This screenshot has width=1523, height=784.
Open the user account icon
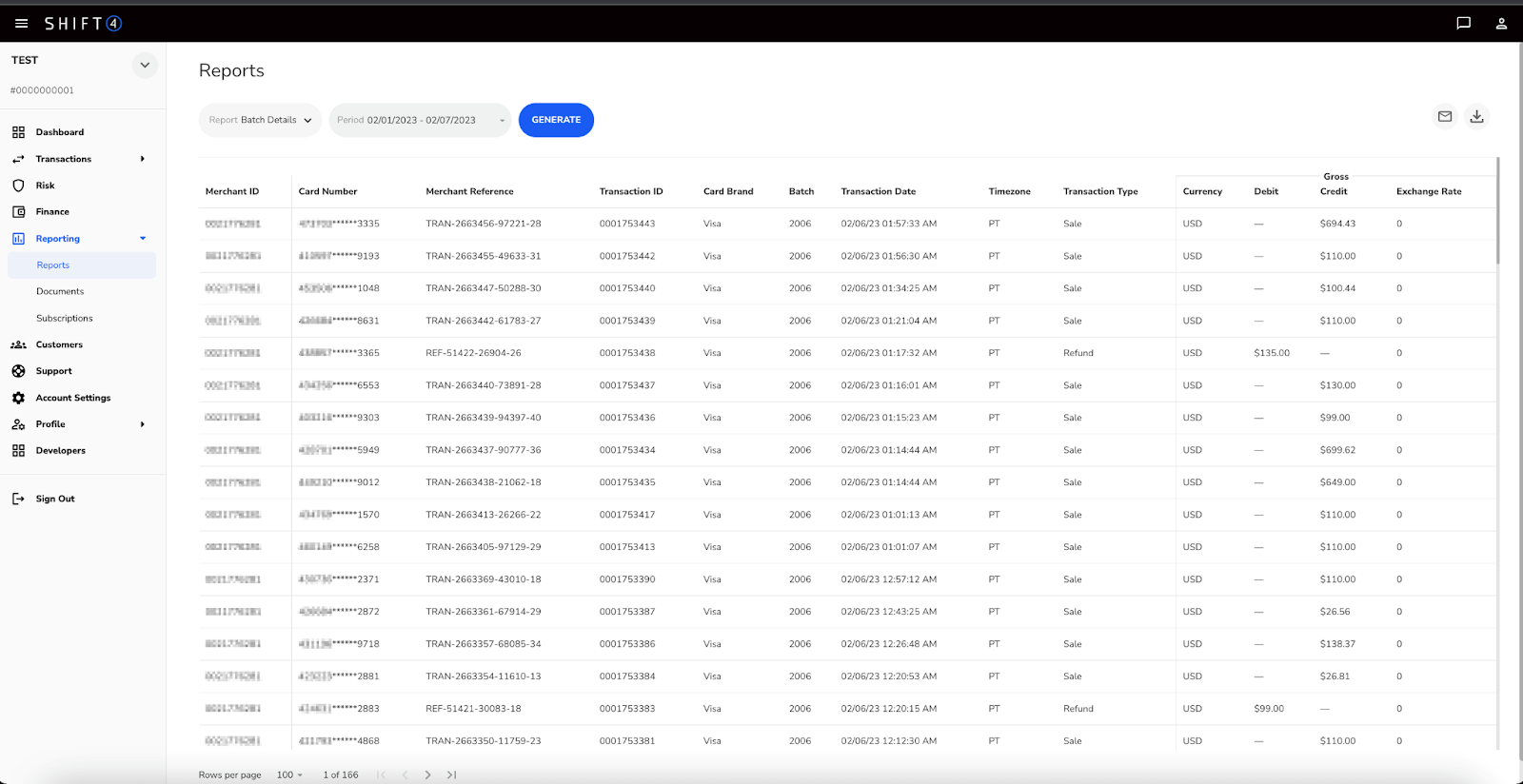(1501, 24)
